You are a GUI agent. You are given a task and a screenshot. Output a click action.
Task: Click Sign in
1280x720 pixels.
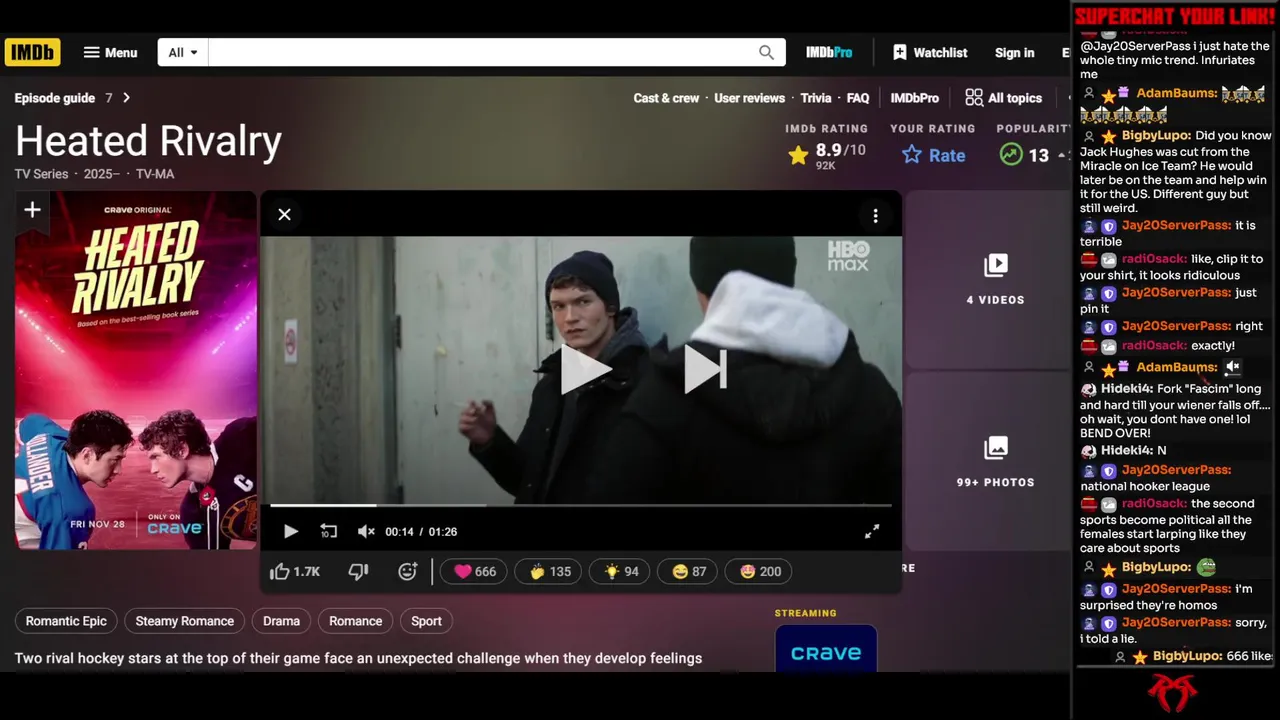pos(1014,52)
